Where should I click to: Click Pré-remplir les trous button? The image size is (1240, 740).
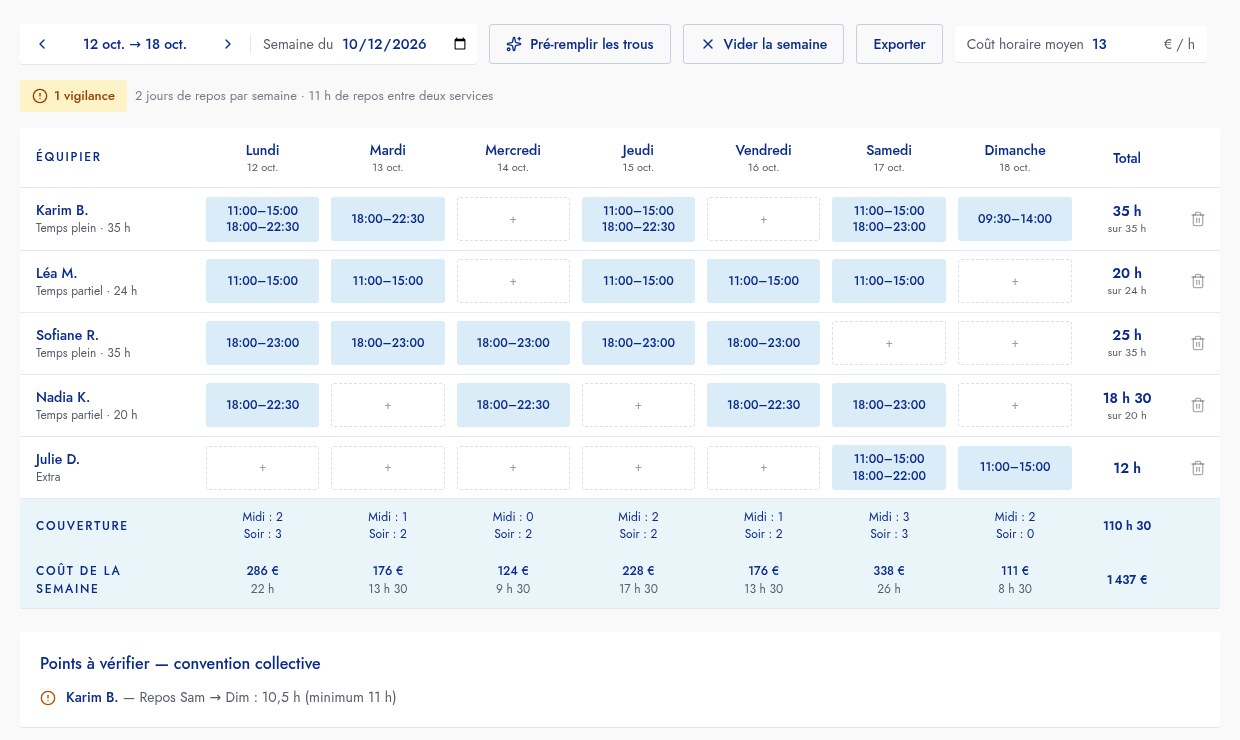[x=580, y=44]
